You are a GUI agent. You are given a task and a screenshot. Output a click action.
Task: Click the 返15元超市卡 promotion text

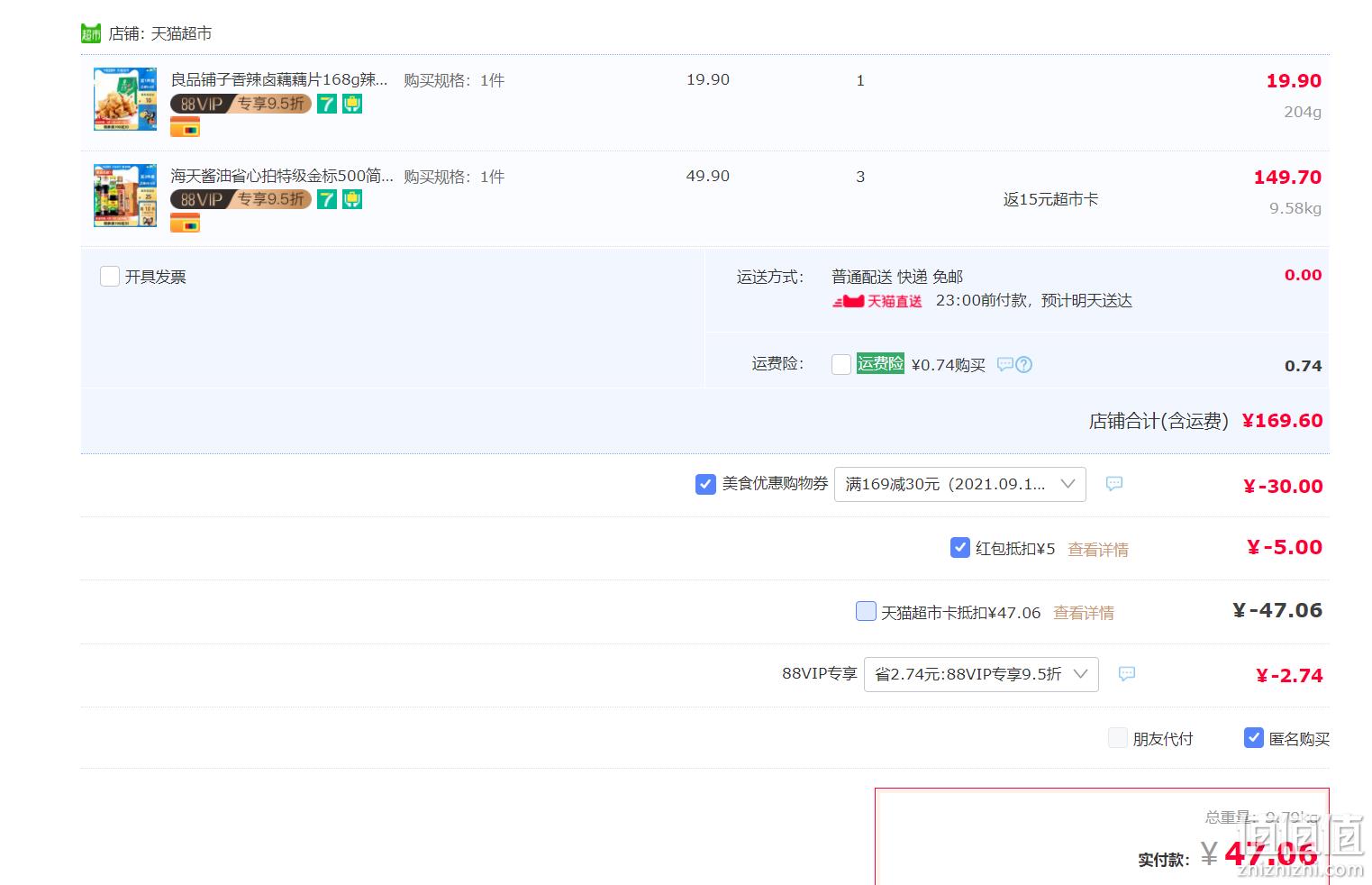tap(1050, 199)
